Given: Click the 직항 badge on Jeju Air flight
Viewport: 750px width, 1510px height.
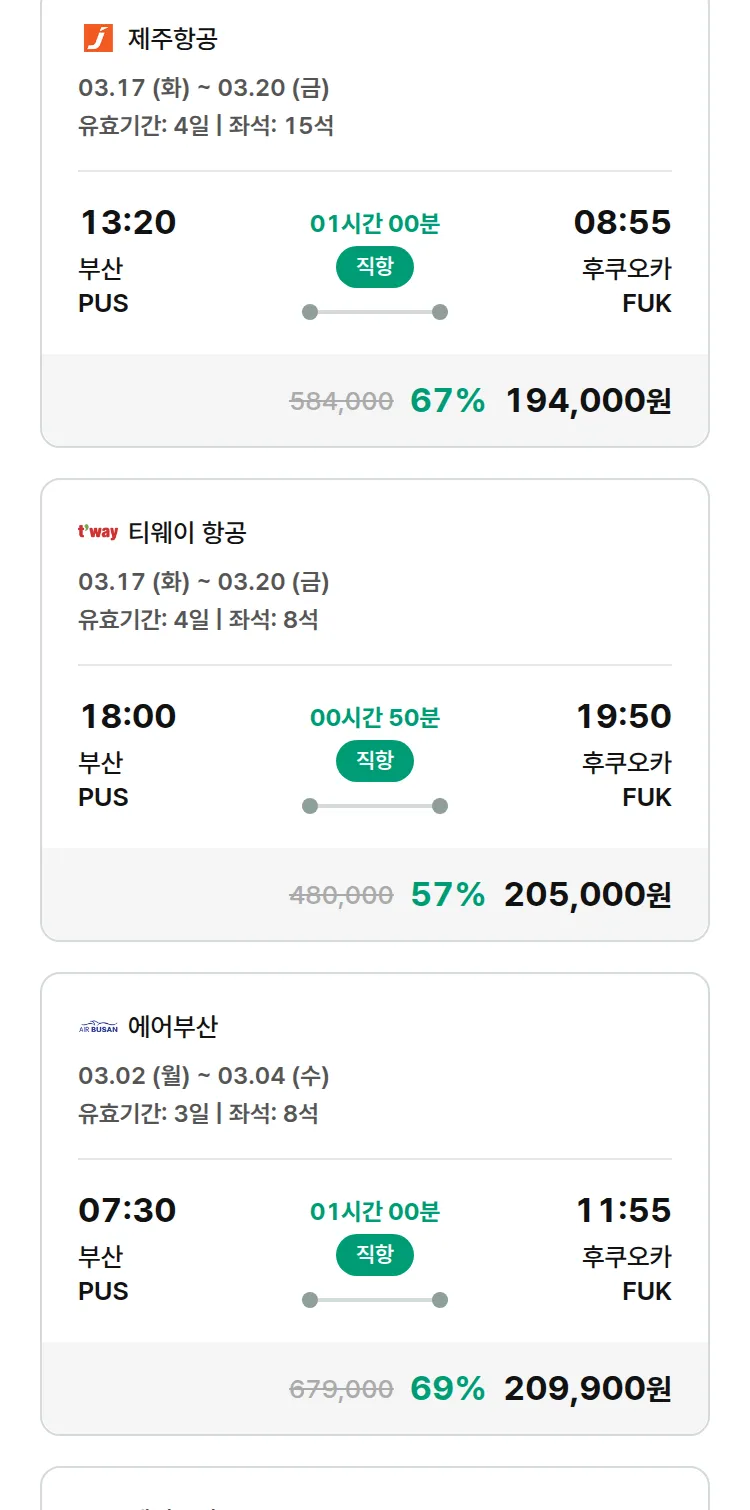Looking at the screenshot, I should click(x=374, y=267).
